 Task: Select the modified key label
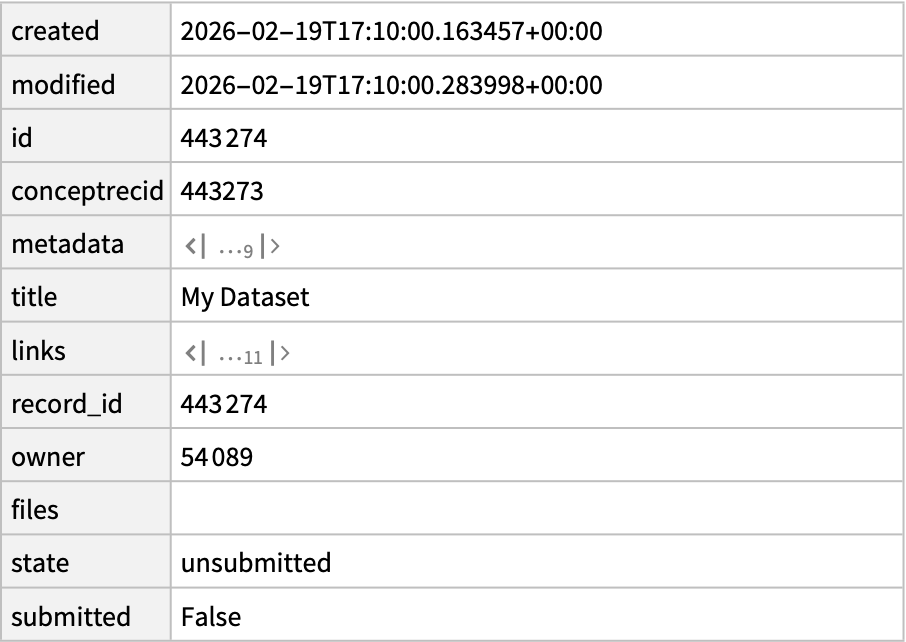(x=63, y=85)
